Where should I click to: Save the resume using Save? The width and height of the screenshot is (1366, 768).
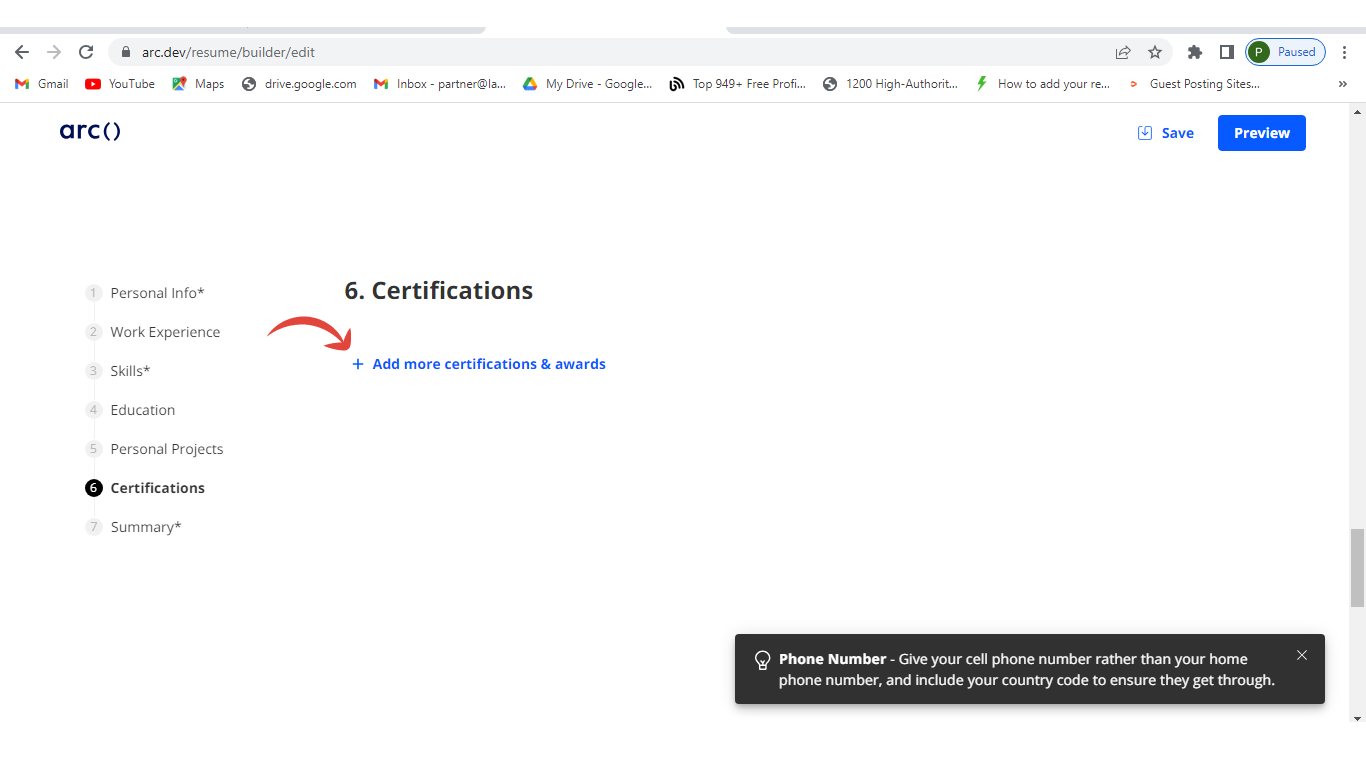pos(1166,133)
